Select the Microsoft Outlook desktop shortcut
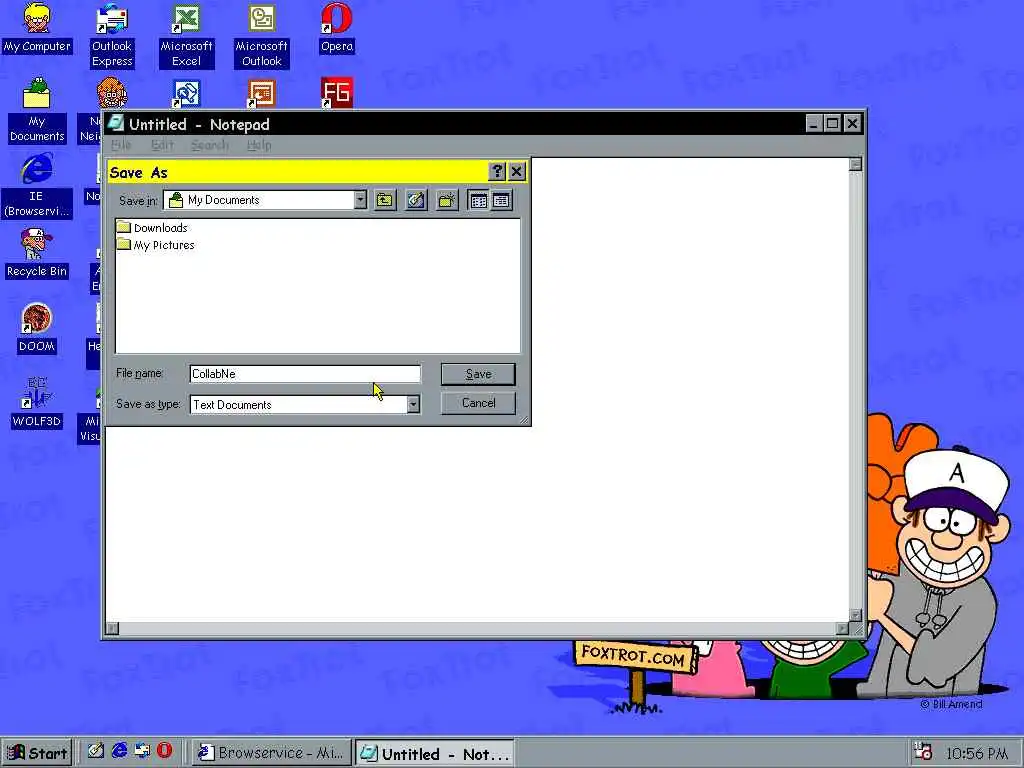1024x768 pixels. pos(261,36)
